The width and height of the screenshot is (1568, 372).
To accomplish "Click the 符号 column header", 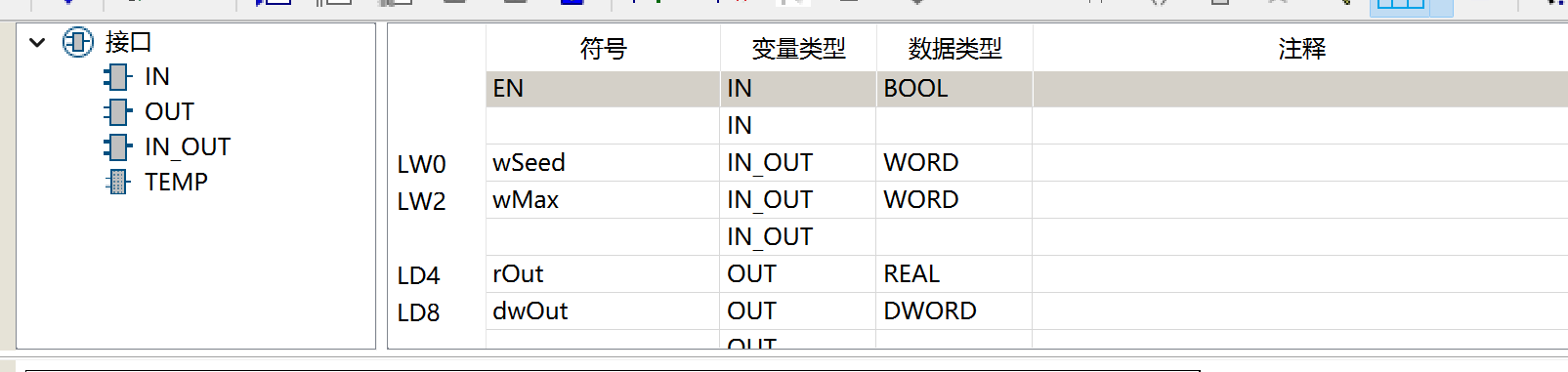I will click(603, 48).
